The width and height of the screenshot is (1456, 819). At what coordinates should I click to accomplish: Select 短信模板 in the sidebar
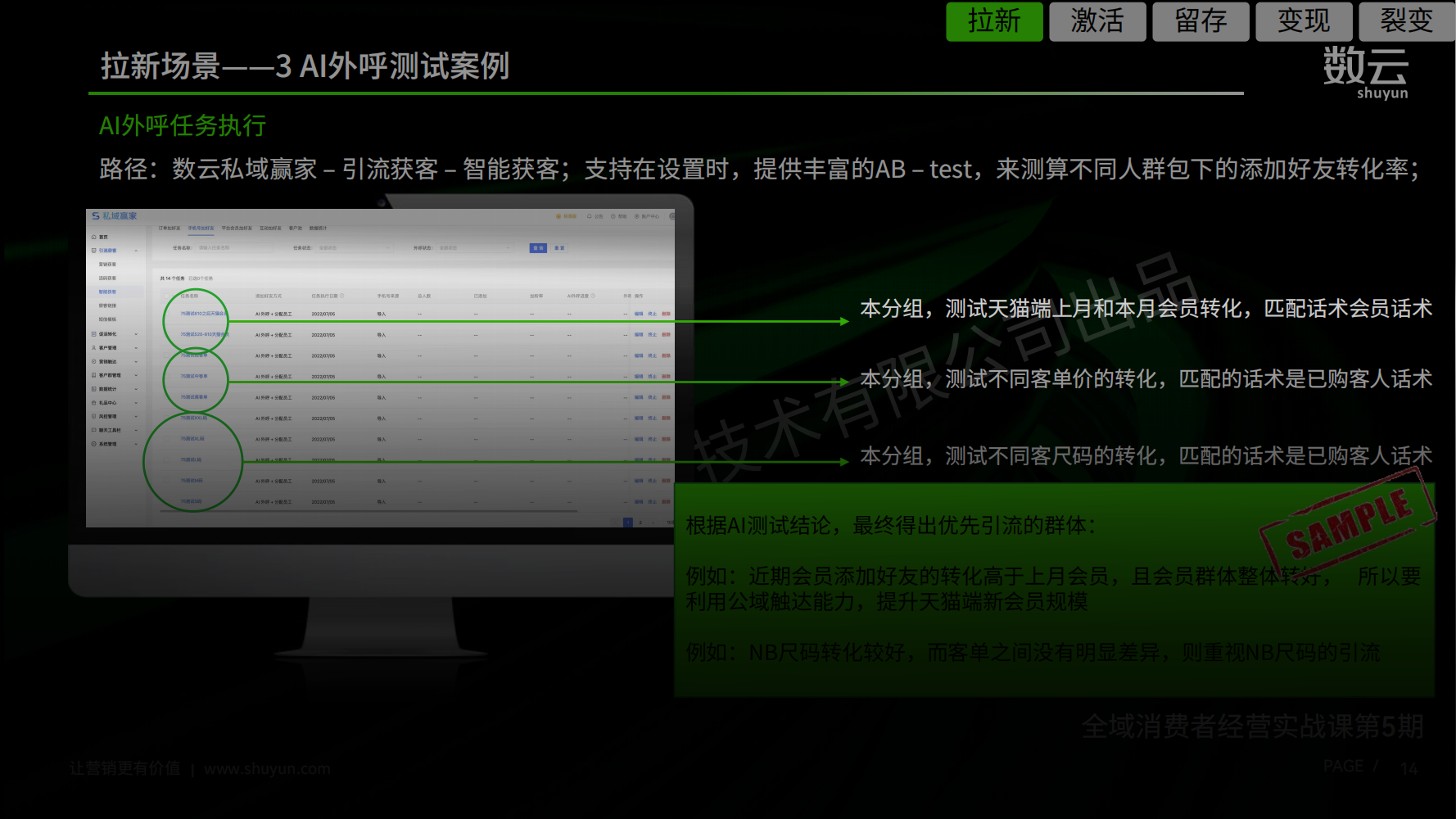coord(107,319)
